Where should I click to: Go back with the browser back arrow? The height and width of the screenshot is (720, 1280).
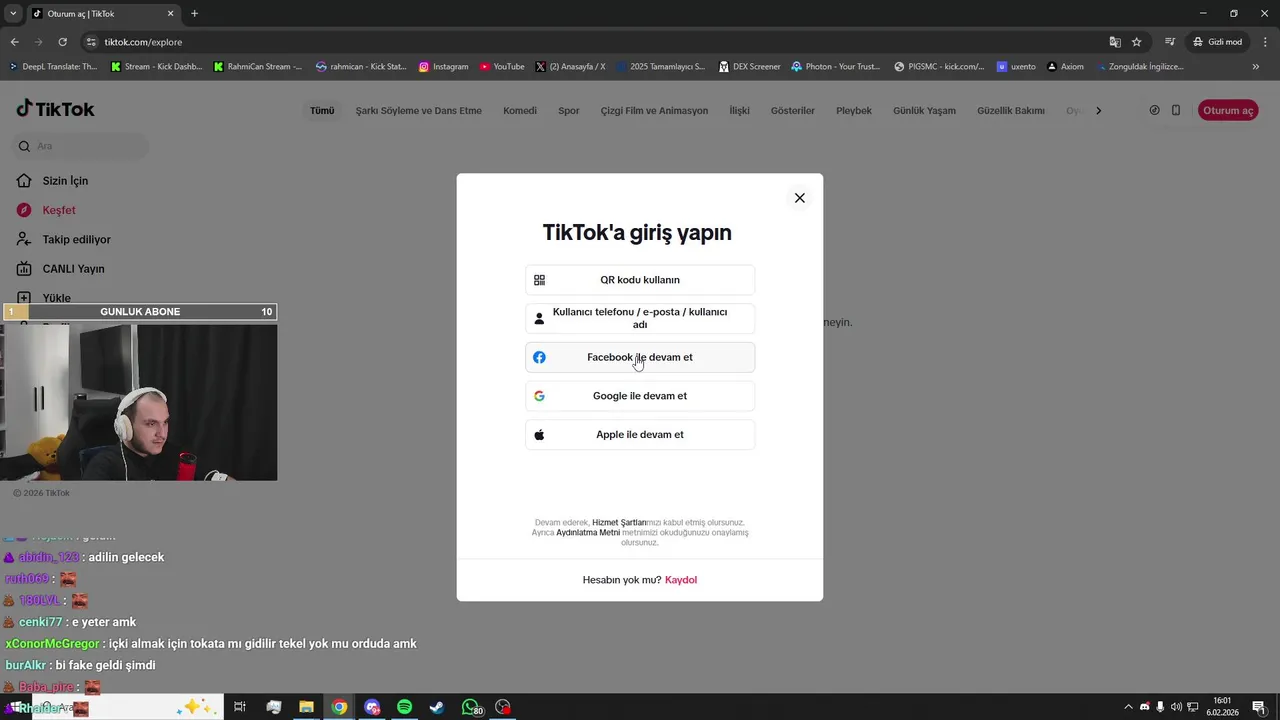[14, 42]
